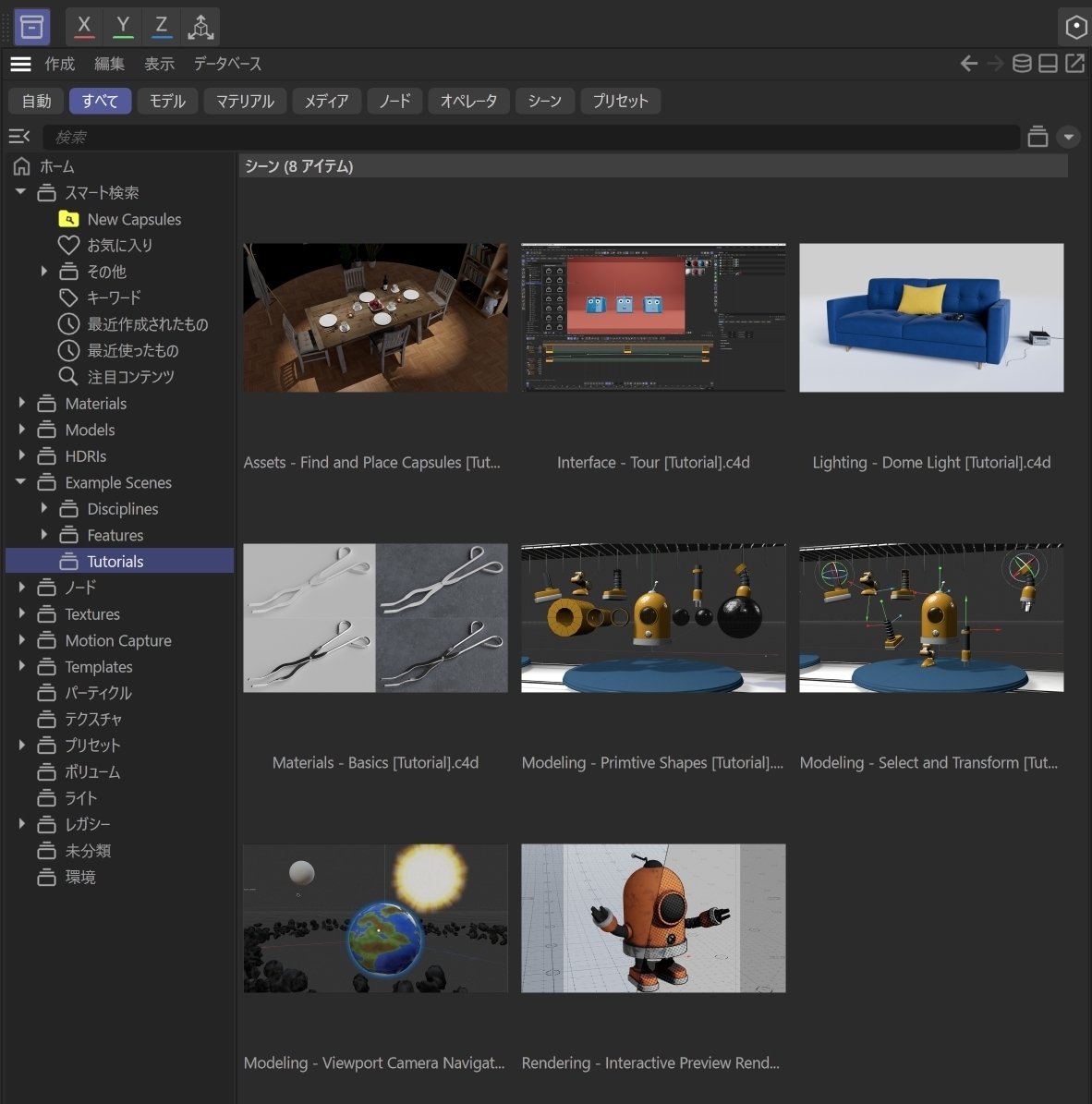Screen dimensions: 1092x1104
Task: Expand the Features folder
Action: coord(43,534)
